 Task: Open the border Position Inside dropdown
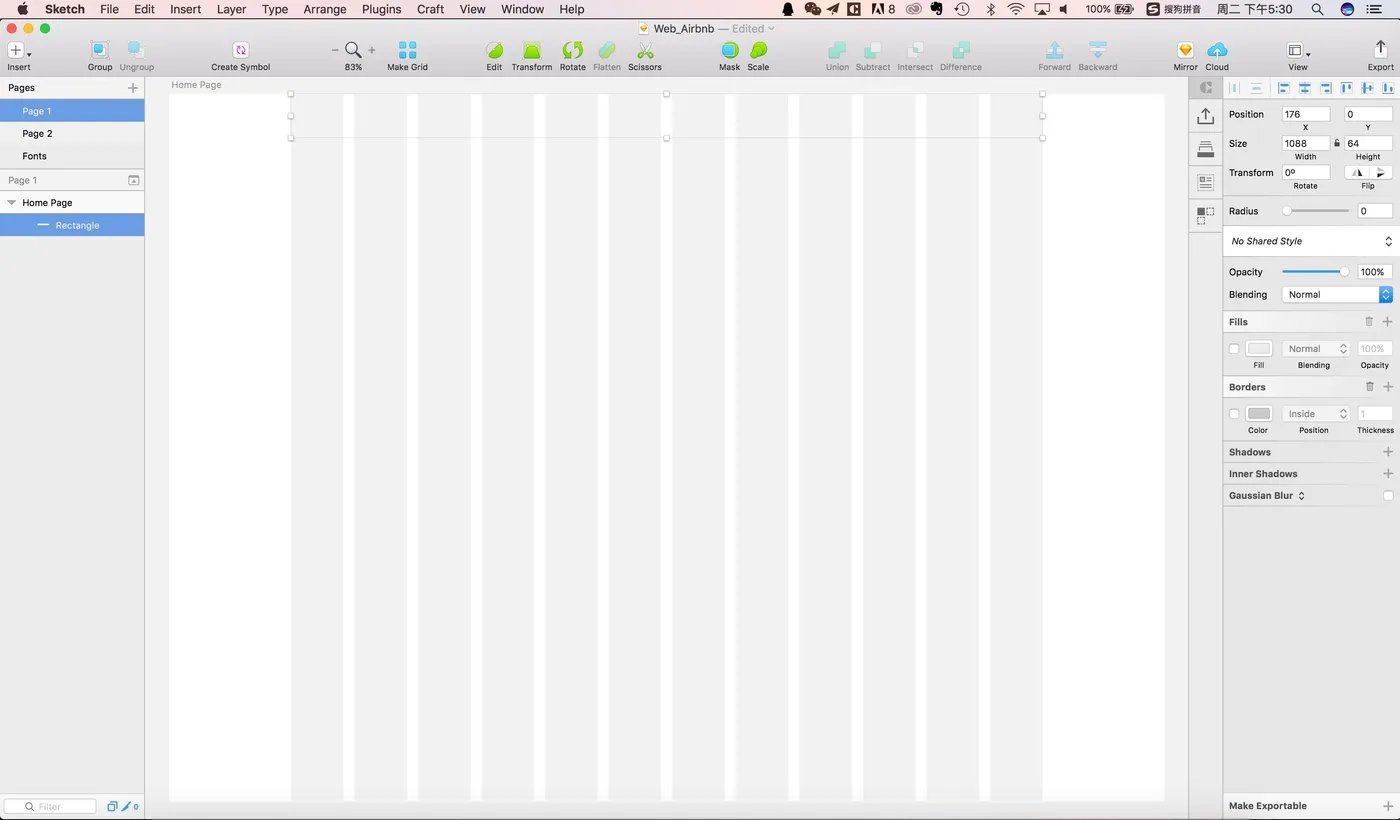[x=1316, y=414]
